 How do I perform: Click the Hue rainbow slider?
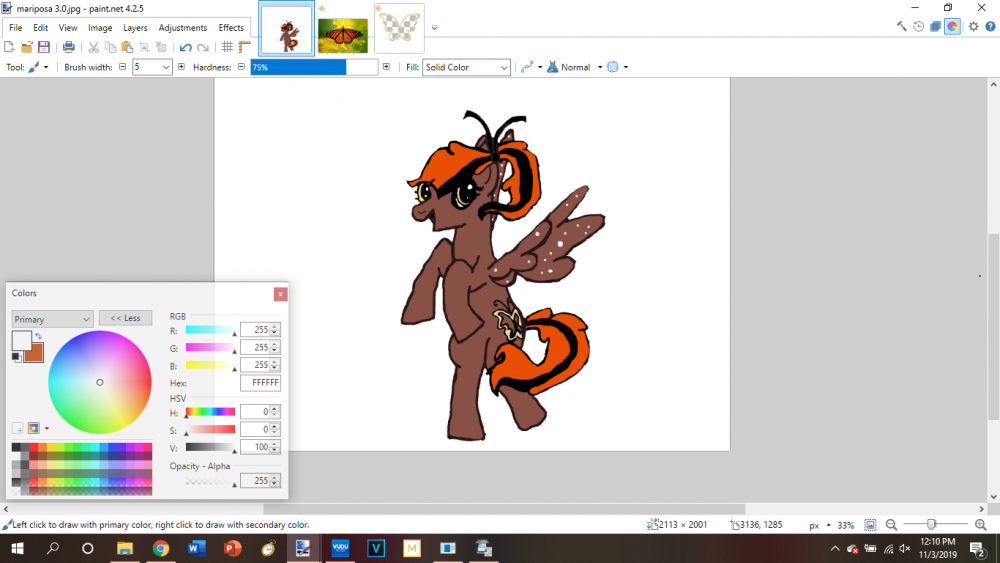point(210,412)
